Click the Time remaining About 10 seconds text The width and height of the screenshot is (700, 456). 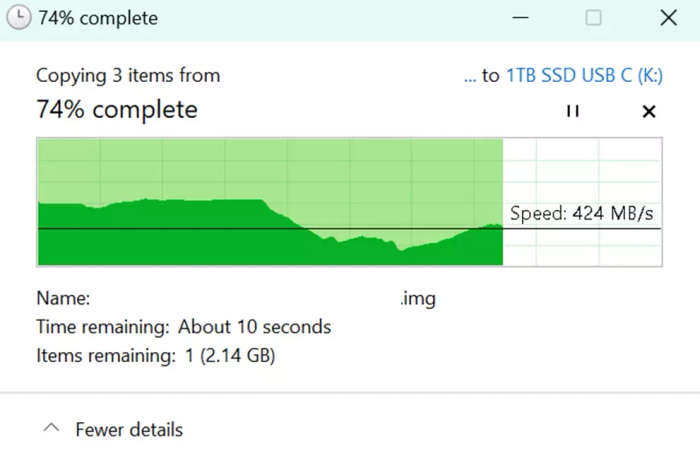click(183, 327)
